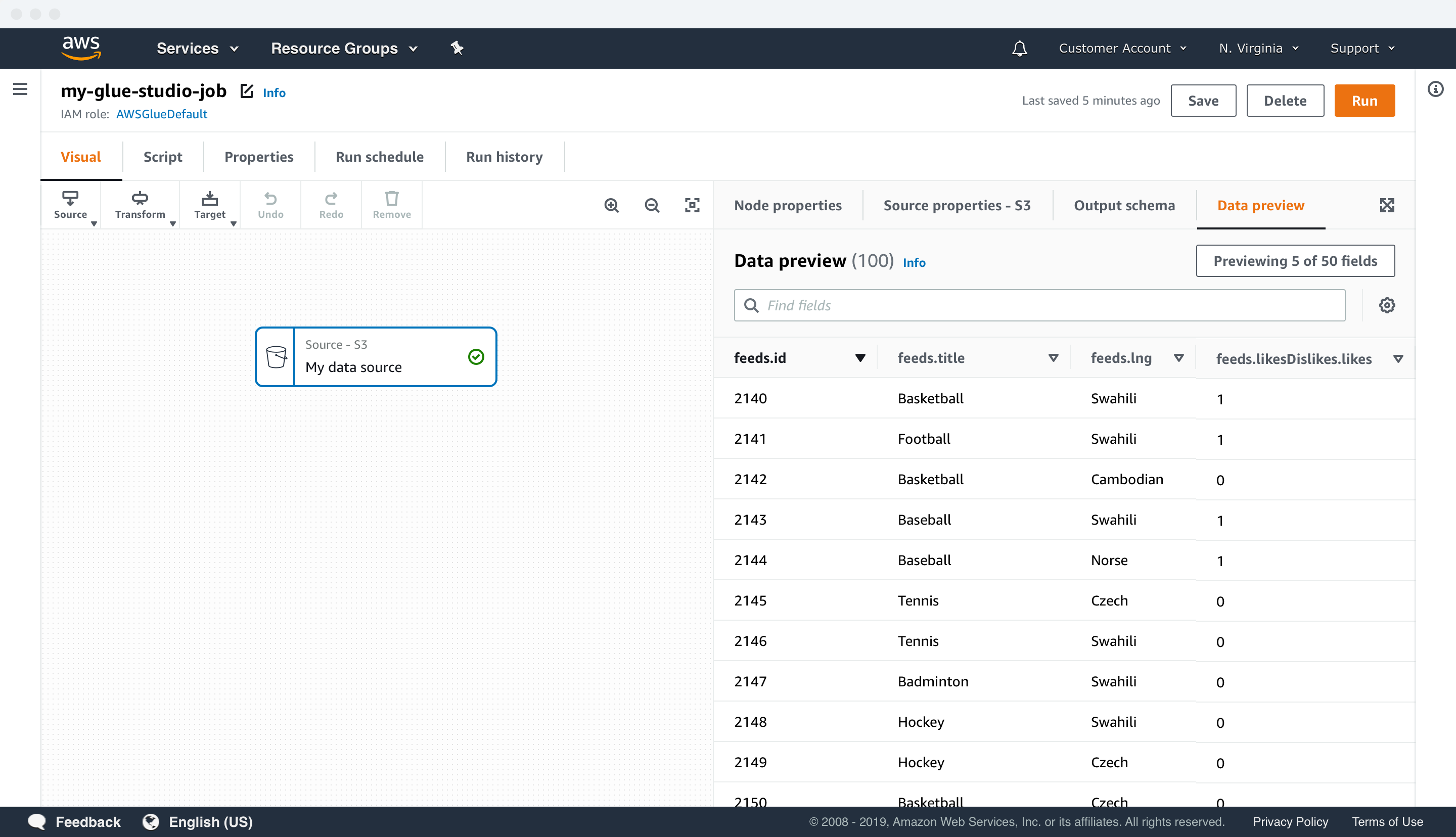This screenshot has width=1456, height=837.
Task: Open the Output schema tab
Action: click(1124, 205)
